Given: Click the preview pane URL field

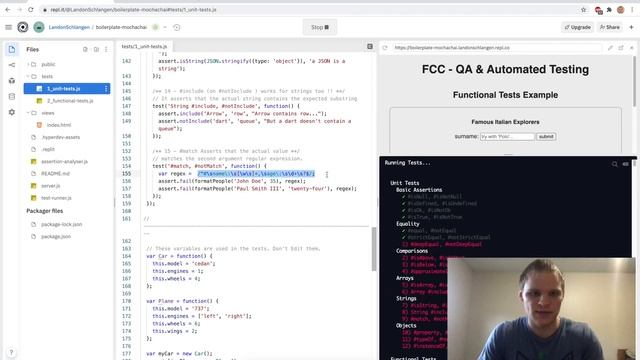Looking at the screenshot, I should click(x=497, y=48).
